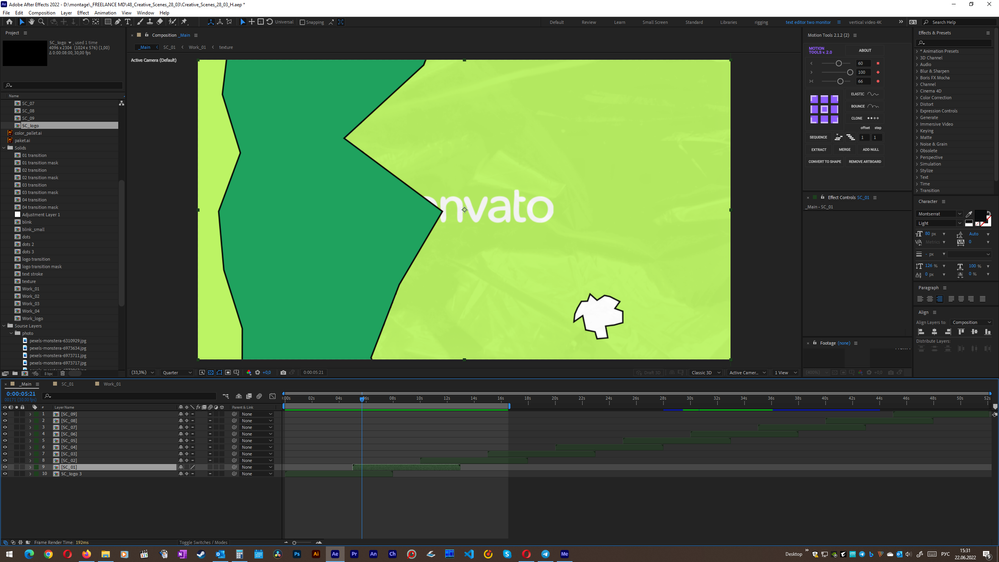Select the Brush tool
Viewport: 999px width, 562px height.
tap(140, 22)
